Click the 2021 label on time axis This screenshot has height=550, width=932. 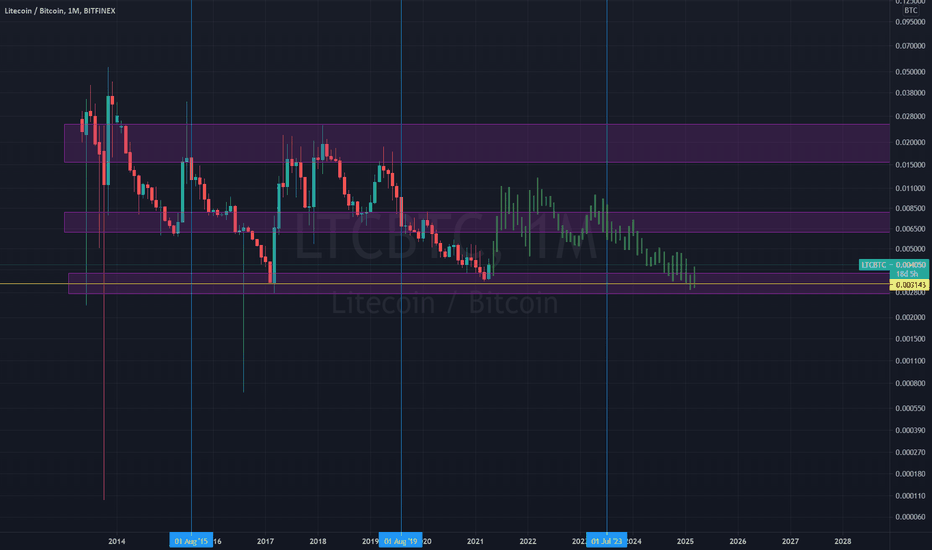(475, 541)
